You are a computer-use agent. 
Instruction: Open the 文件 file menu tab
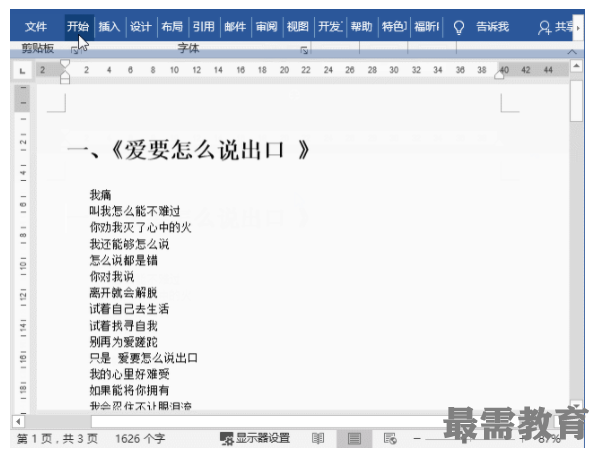coord(36,27)
